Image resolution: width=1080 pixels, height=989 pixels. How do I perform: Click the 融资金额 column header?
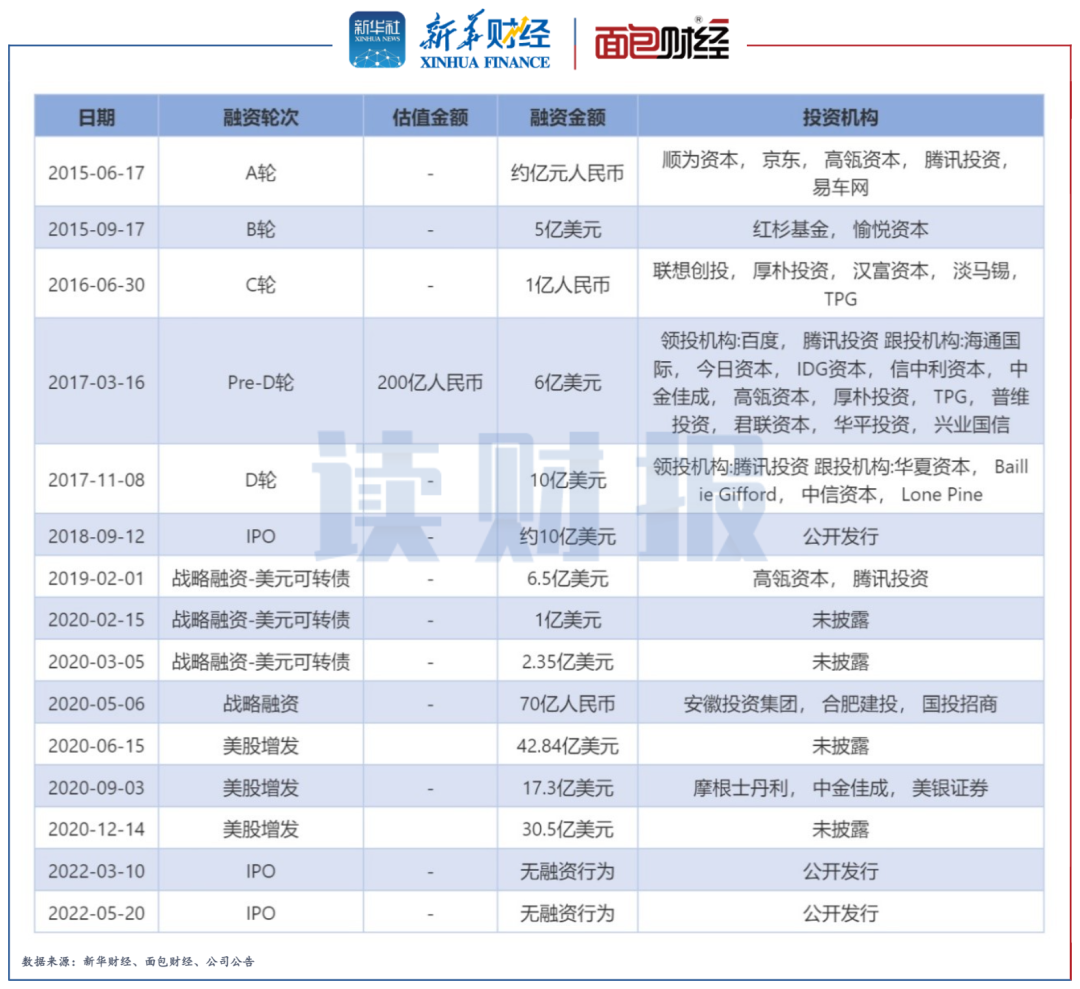(567, 117)
